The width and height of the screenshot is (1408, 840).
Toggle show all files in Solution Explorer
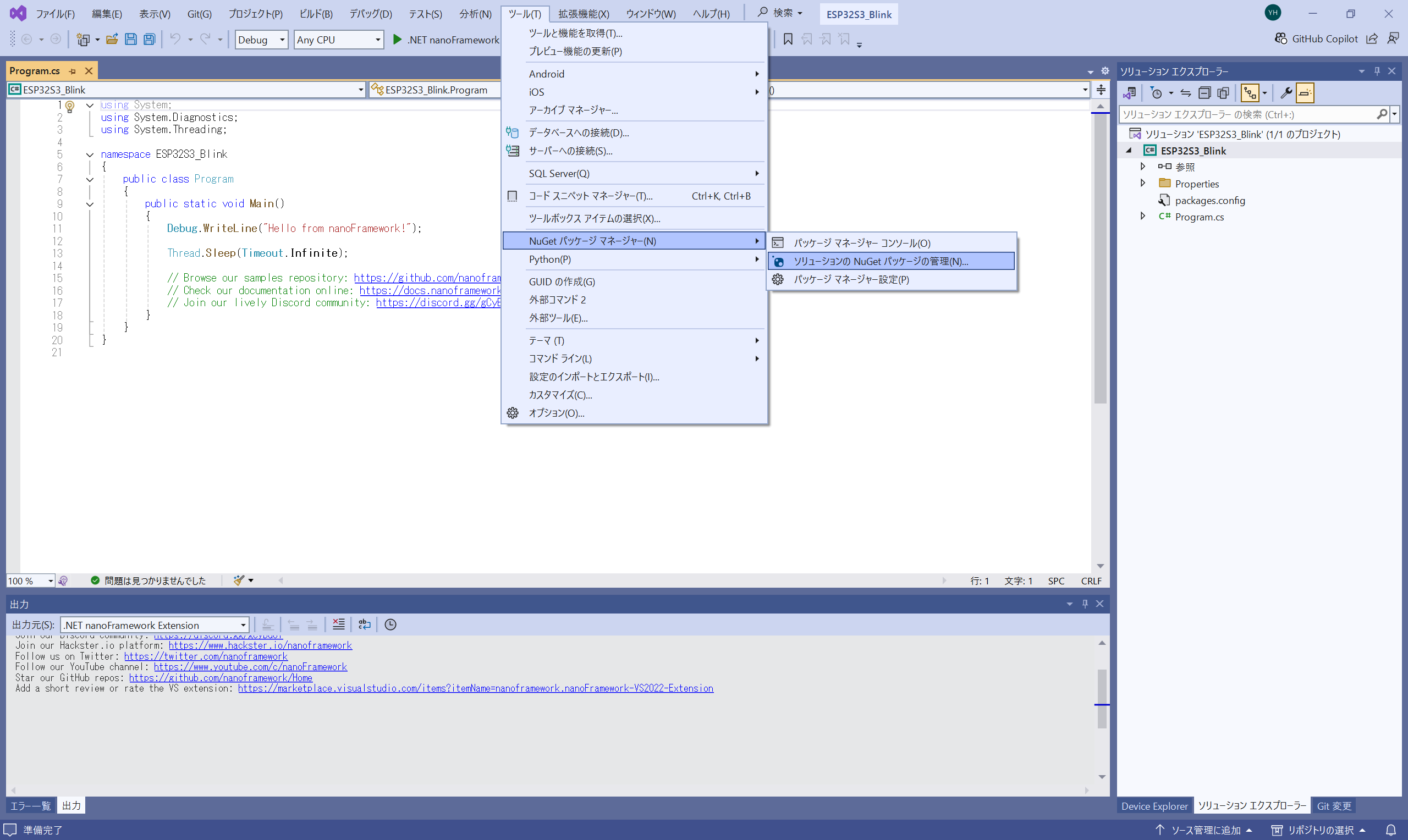click(x=1223, y=93)
